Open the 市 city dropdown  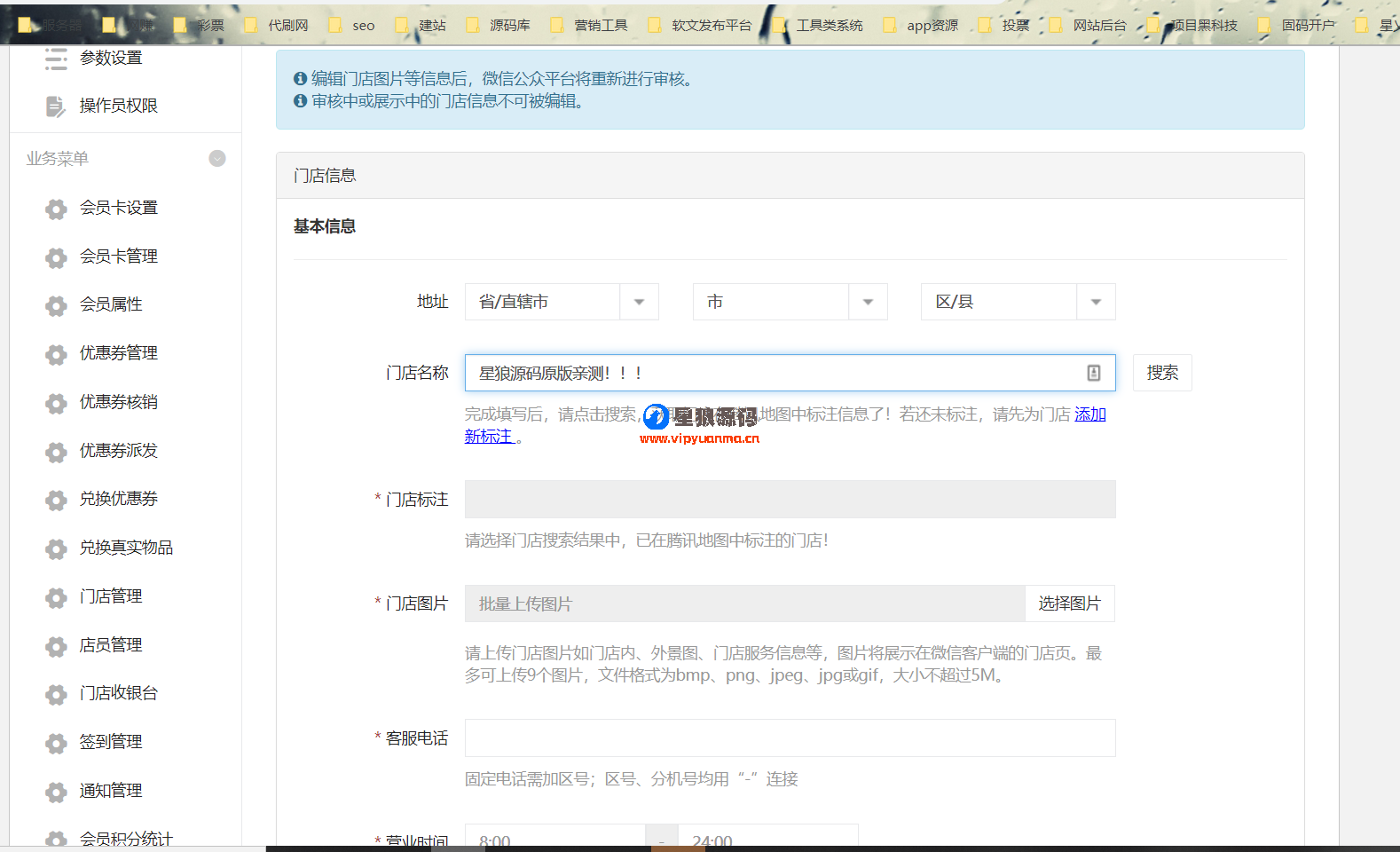(x=790, y=302)
